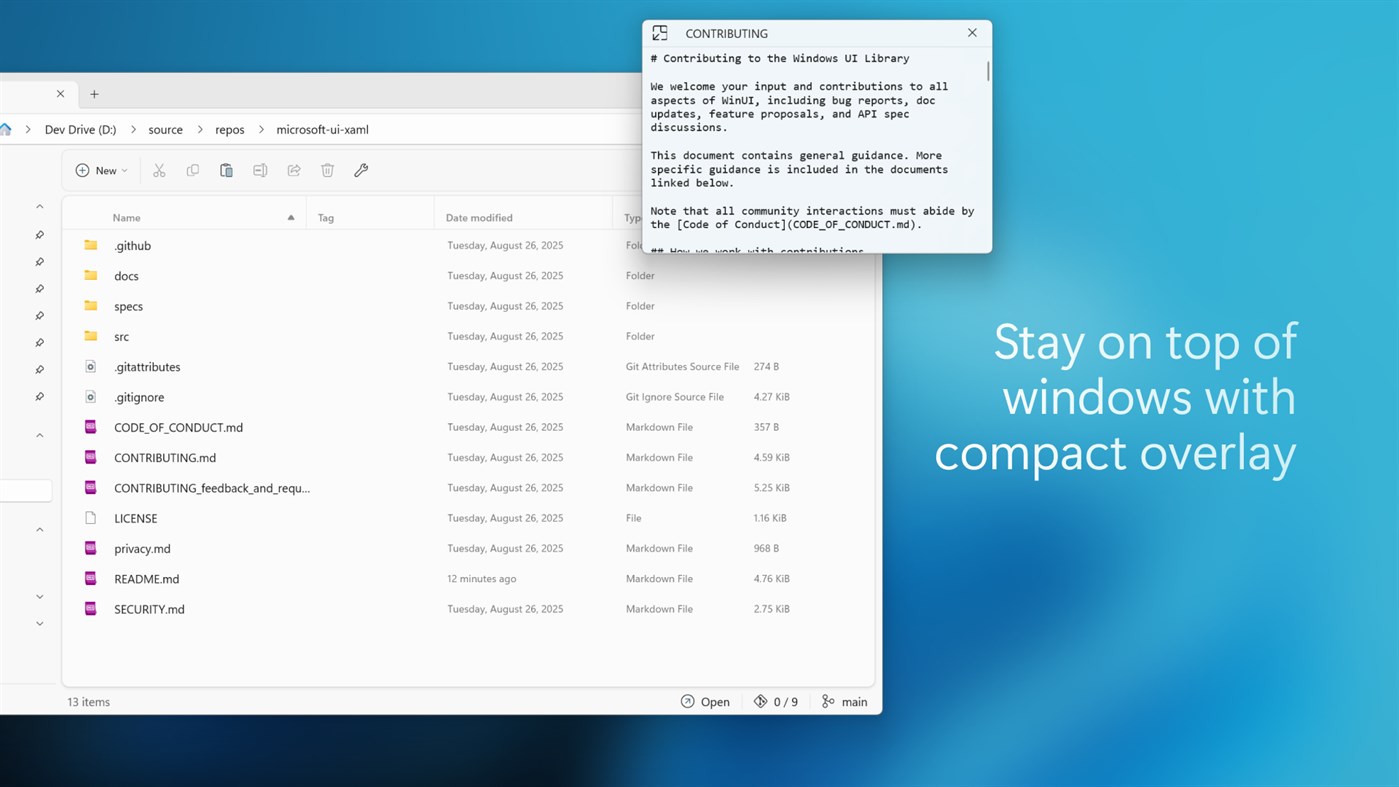Collapse the pinned section with sidebar chevron
Screen dimensions: 1399x787
tap(39, 206)
